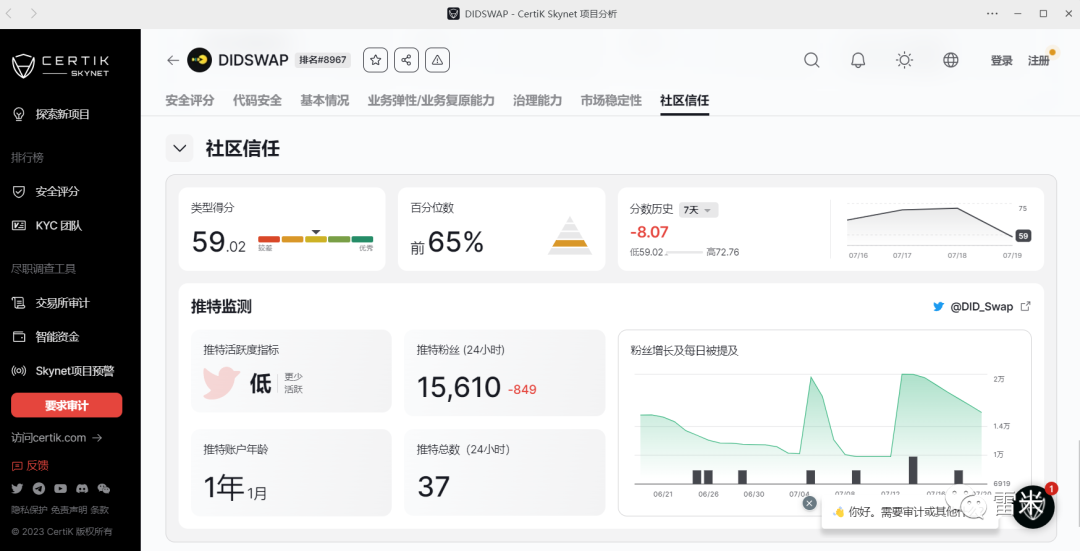Dismiss the chat message popup

pos(809,503)
